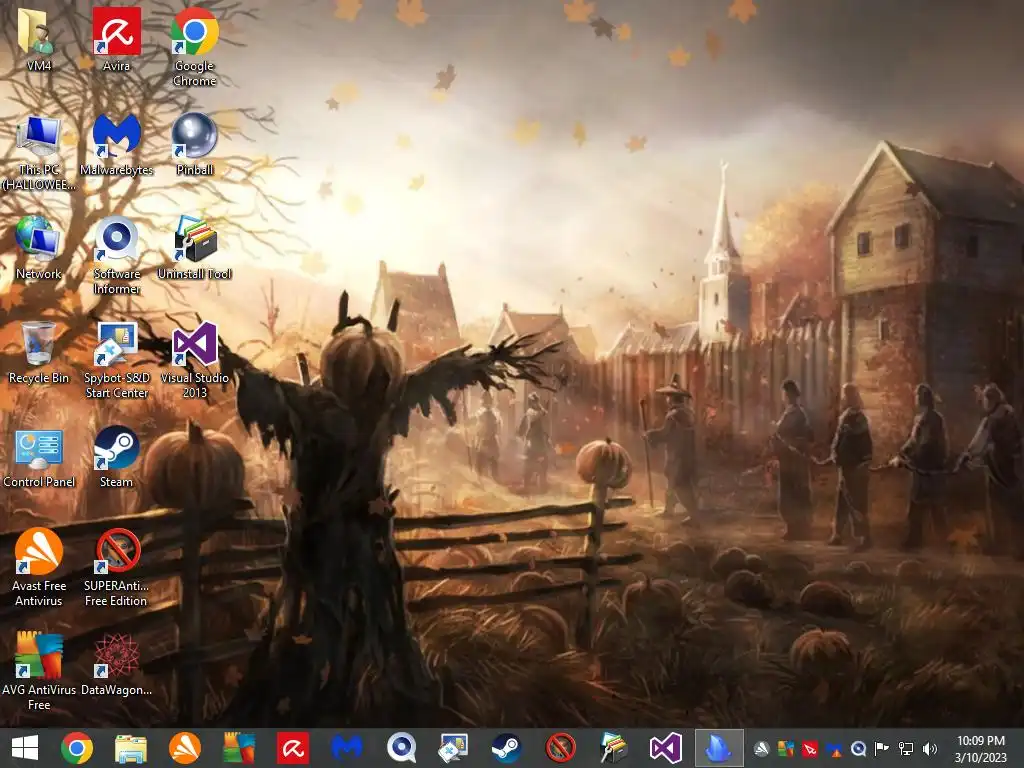Open the VM4 user folder on desktop
This screenshot has height=768, width=1024.
point(39,40)
